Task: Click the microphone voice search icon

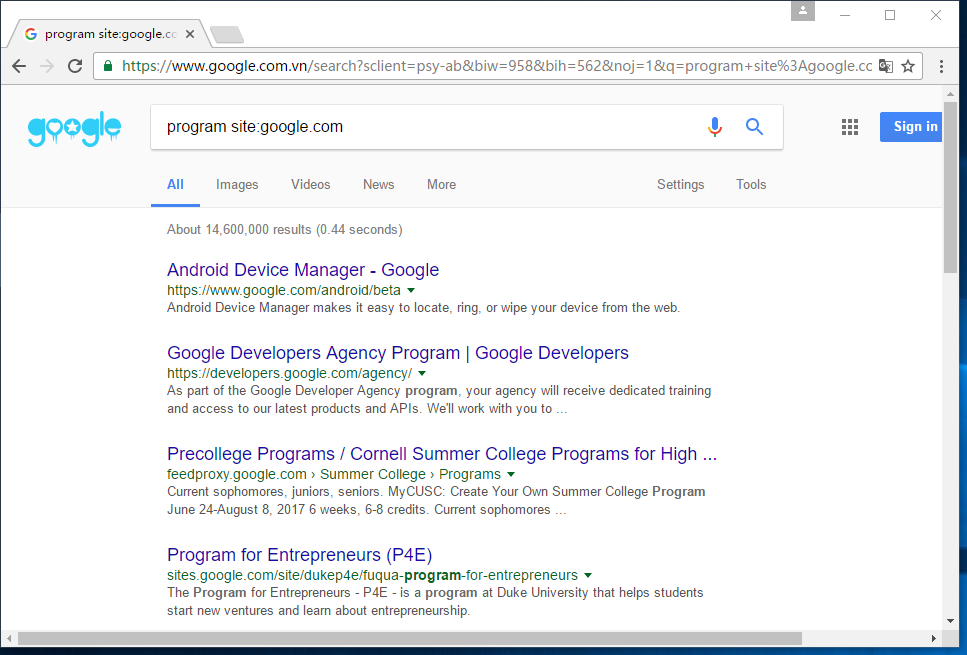Action: pyautogui.click(x=715, y=126)
